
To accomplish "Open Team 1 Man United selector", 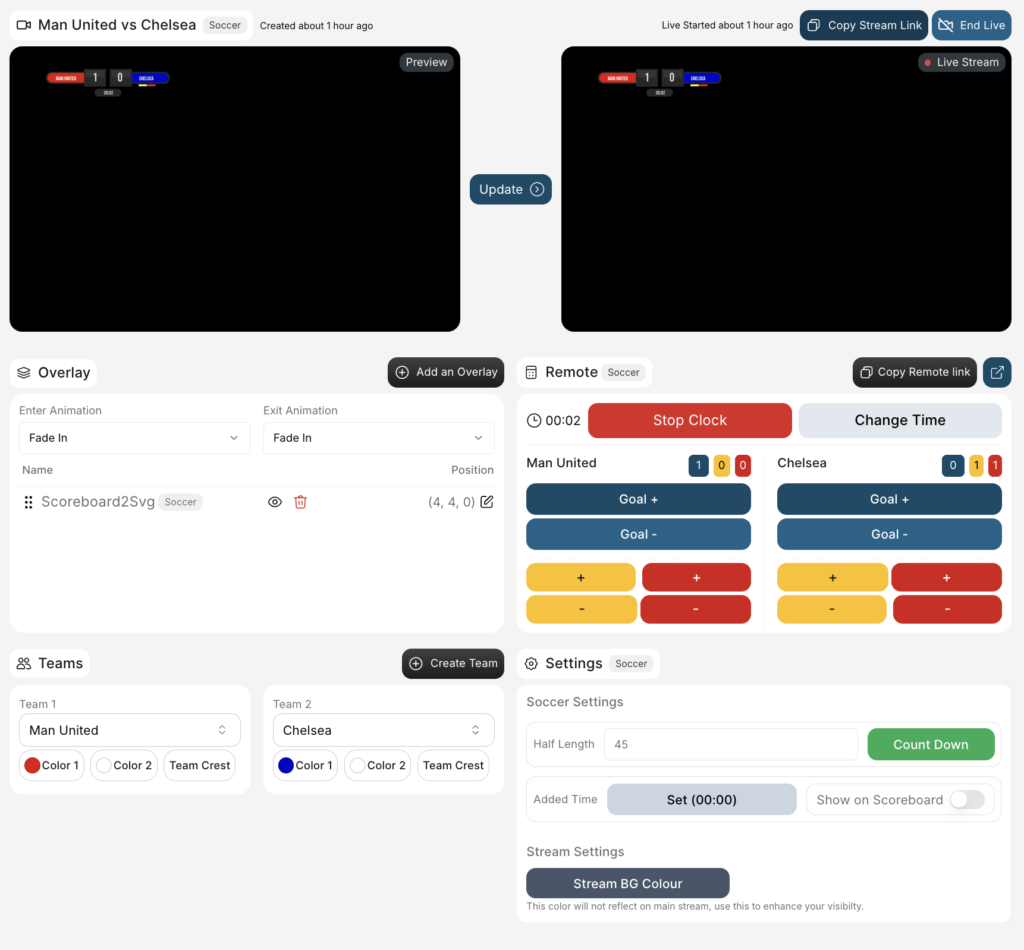I will click(129, 730).
